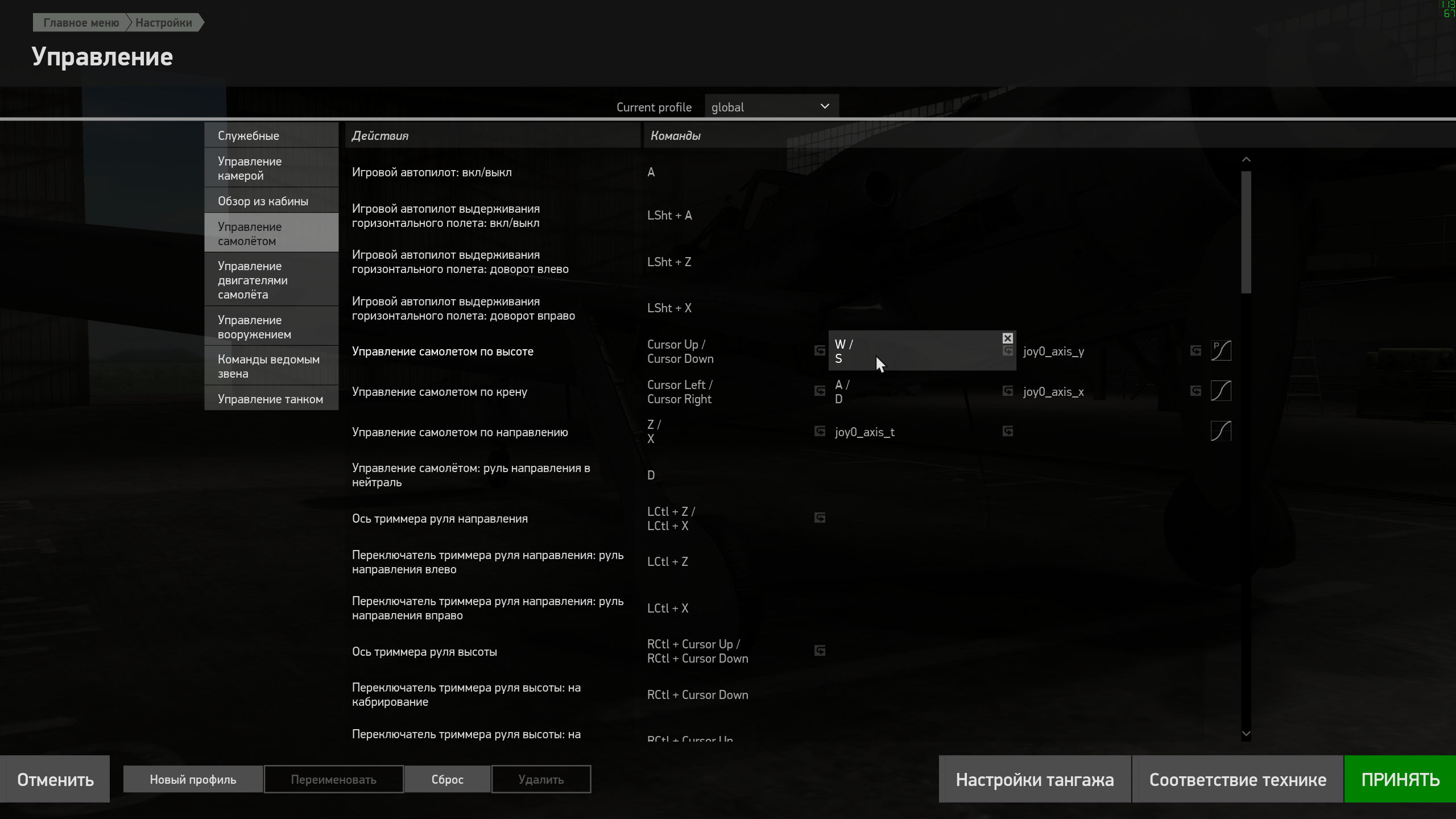Click invert icon after Cursor Left / Cursor Right
Viewport: 1456px width, 819px height.
820,391
